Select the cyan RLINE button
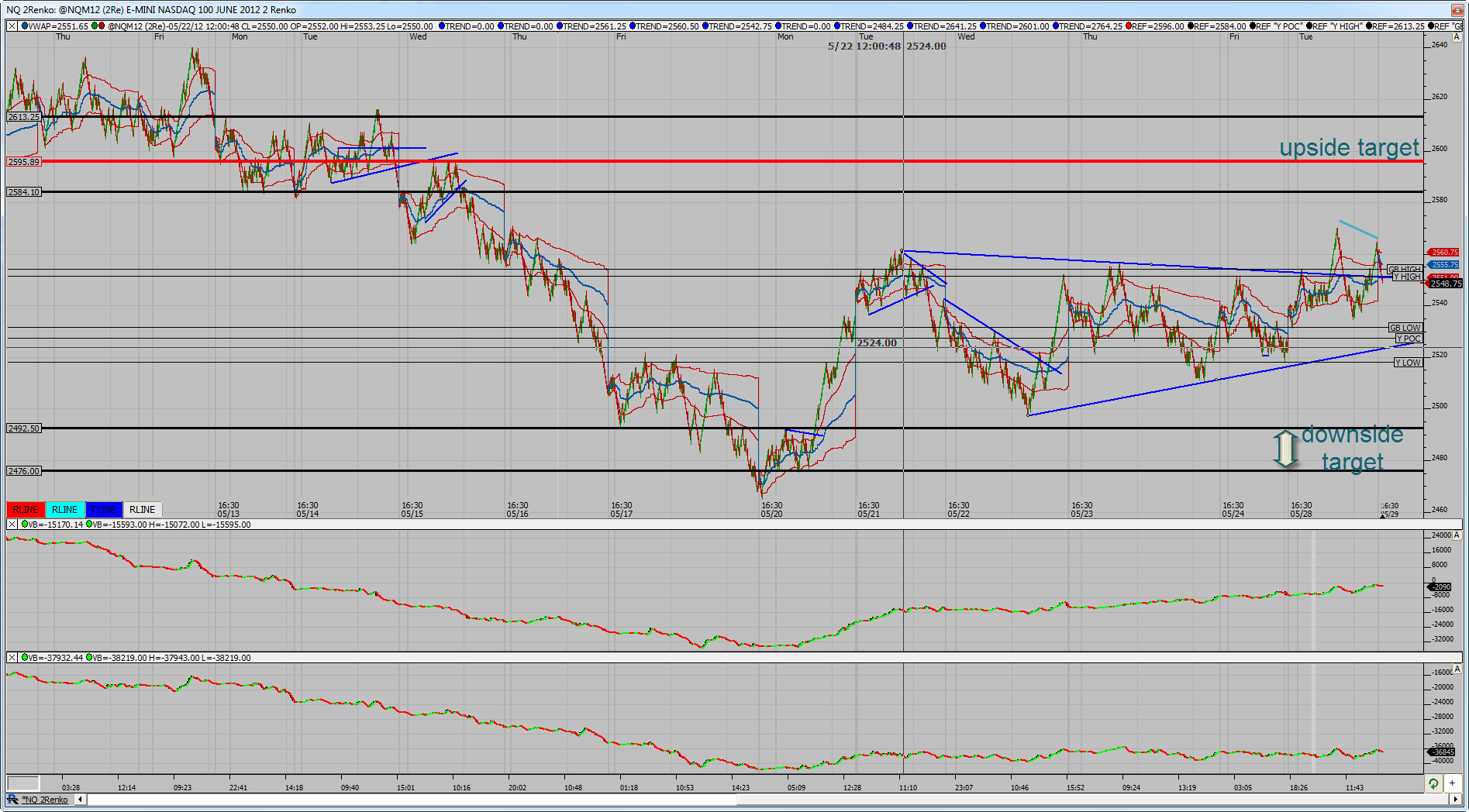The image size is (1469, 812). [64, 510]
